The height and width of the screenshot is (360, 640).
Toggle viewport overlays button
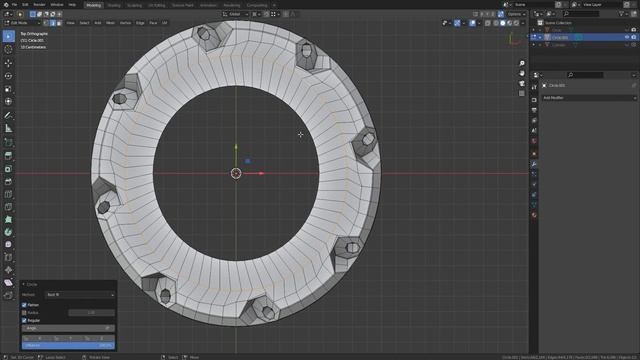pos(472,23)
